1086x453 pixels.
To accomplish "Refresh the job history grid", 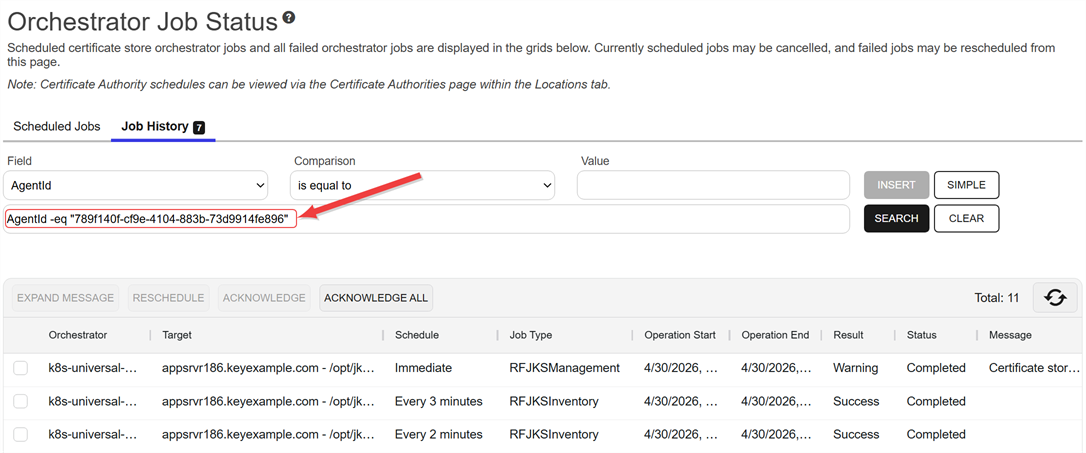I will pos(1055,298).
